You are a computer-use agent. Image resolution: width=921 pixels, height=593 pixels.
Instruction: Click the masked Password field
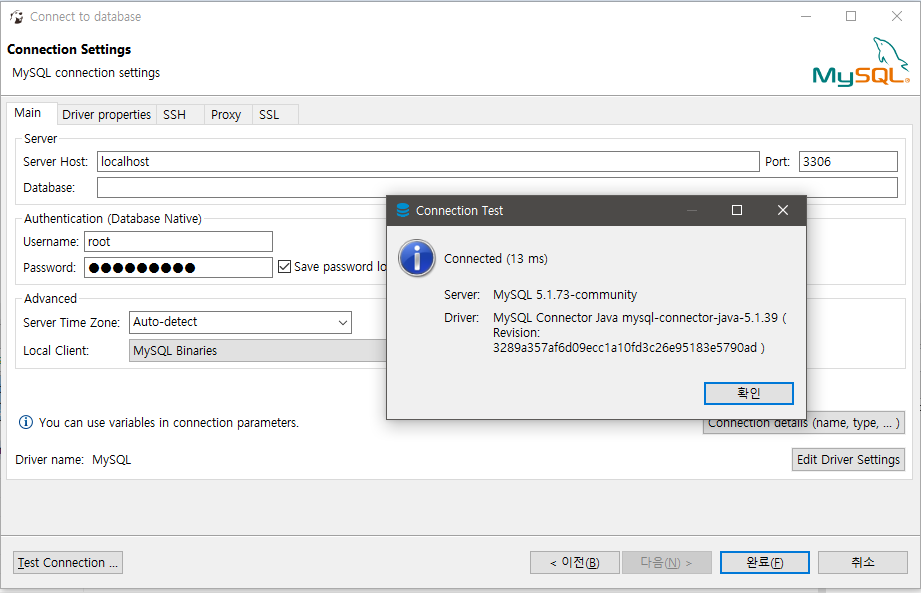179,268
